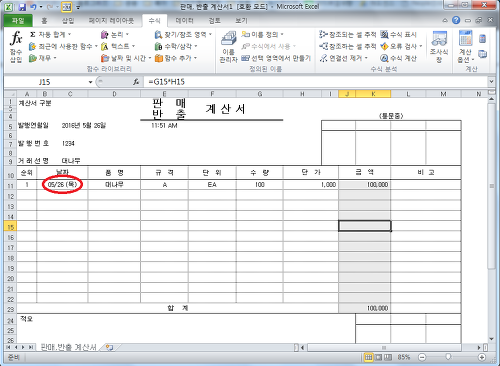This screenshot has width=500, height=366.
Task: Toggle Show Formulas (수식 표시)
Action: click(x=398, y=34)
